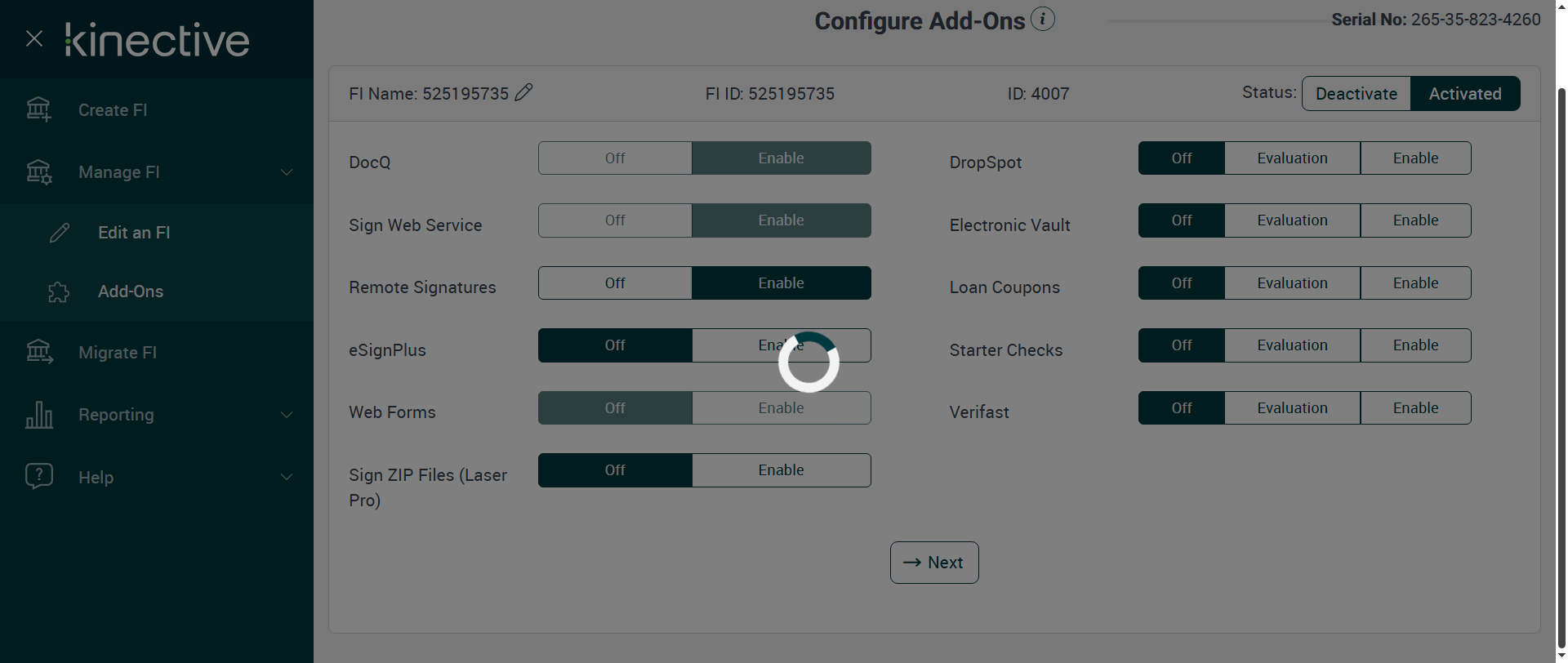Open the Add-Ons menu item
The height and width of the screenshot is (663, 1568).
[x=131, y=291]
